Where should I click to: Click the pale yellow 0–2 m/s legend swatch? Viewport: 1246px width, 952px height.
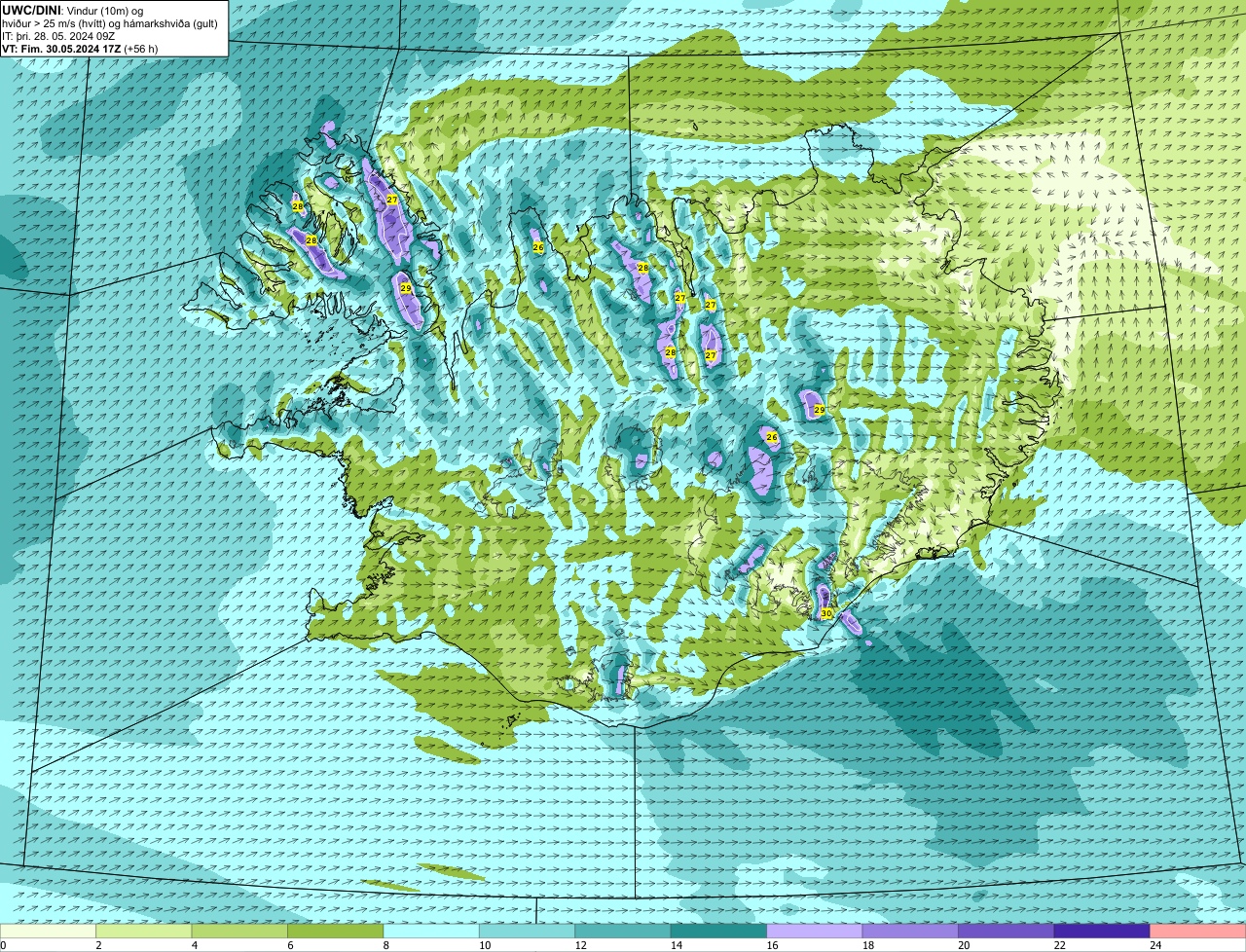(x=49, y=932)
